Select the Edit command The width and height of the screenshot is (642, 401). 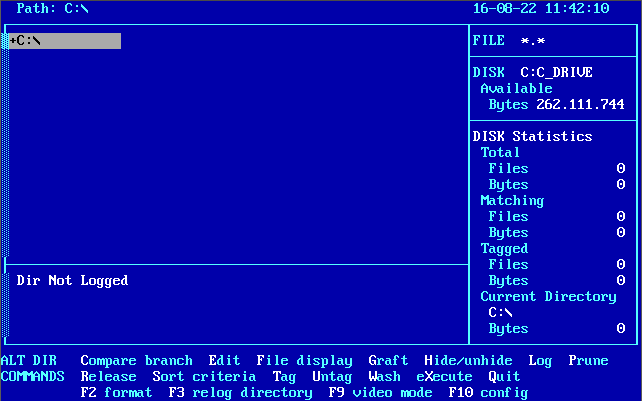[224, 361]
